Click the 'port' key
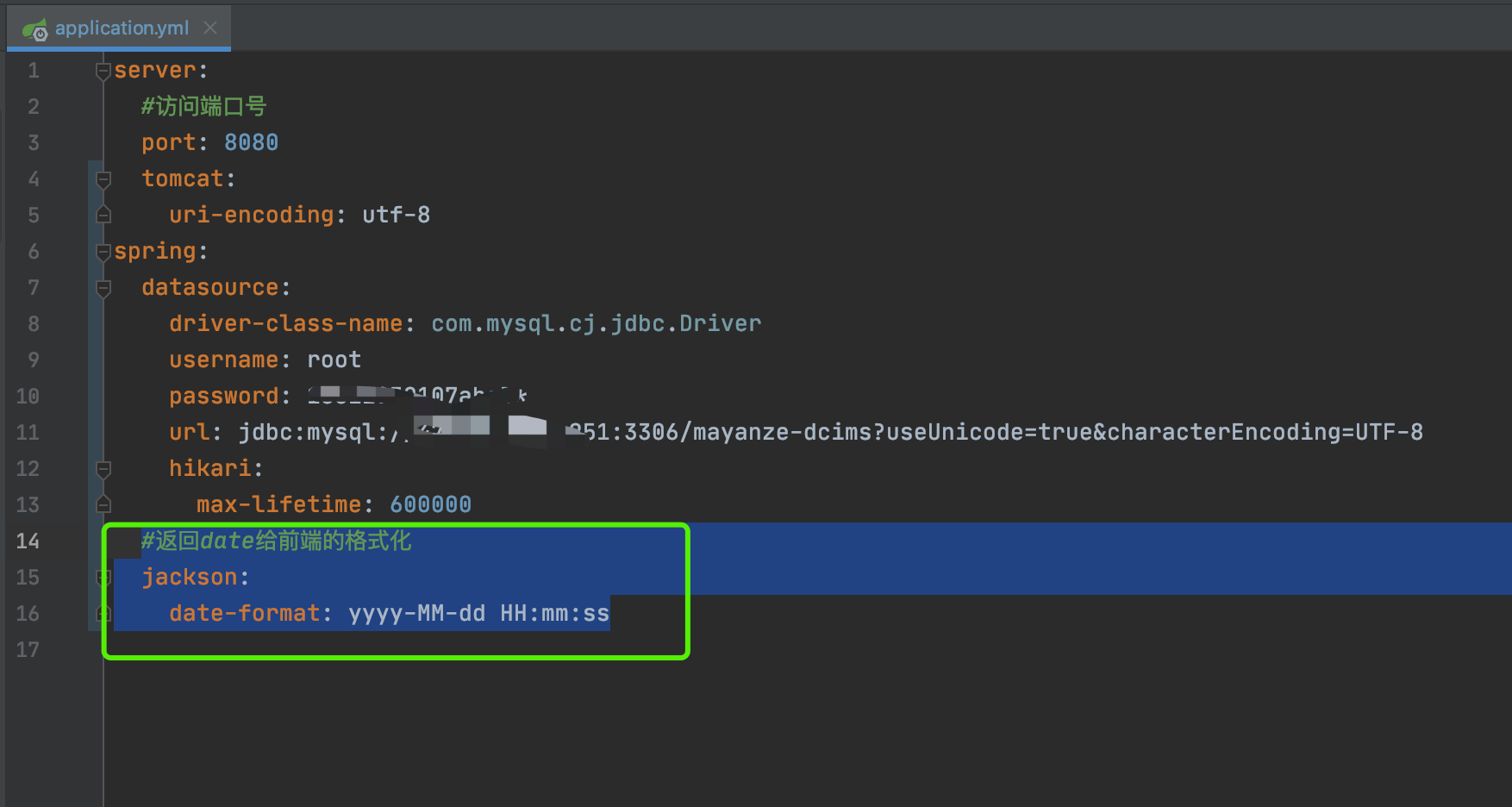 click(x=169, y=142)
